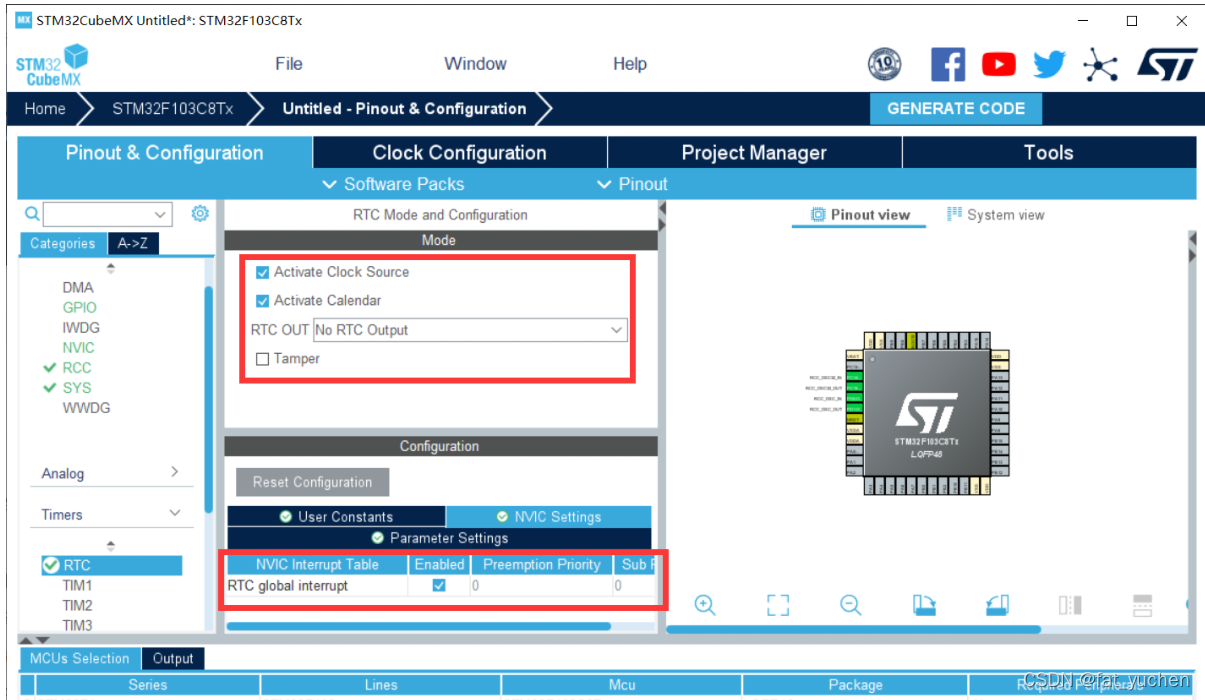The width and height of the screenshot is (1205, 700).
Task: Open the peripheral search dropdown
Action: tap(161, 214)
